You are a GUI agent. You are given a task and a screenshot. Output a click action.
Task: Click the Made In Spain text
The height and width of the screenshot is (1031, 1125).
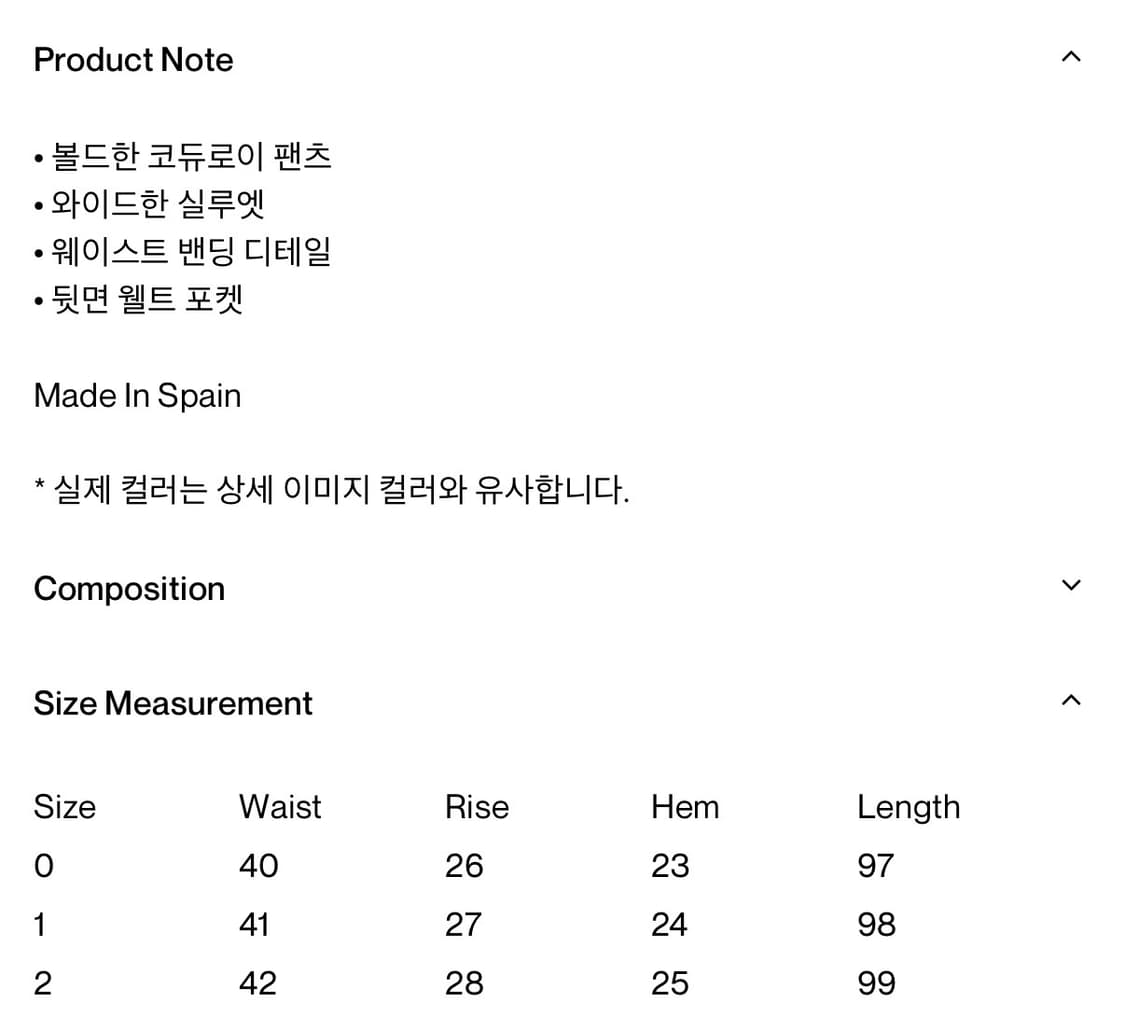pos(138,396)
